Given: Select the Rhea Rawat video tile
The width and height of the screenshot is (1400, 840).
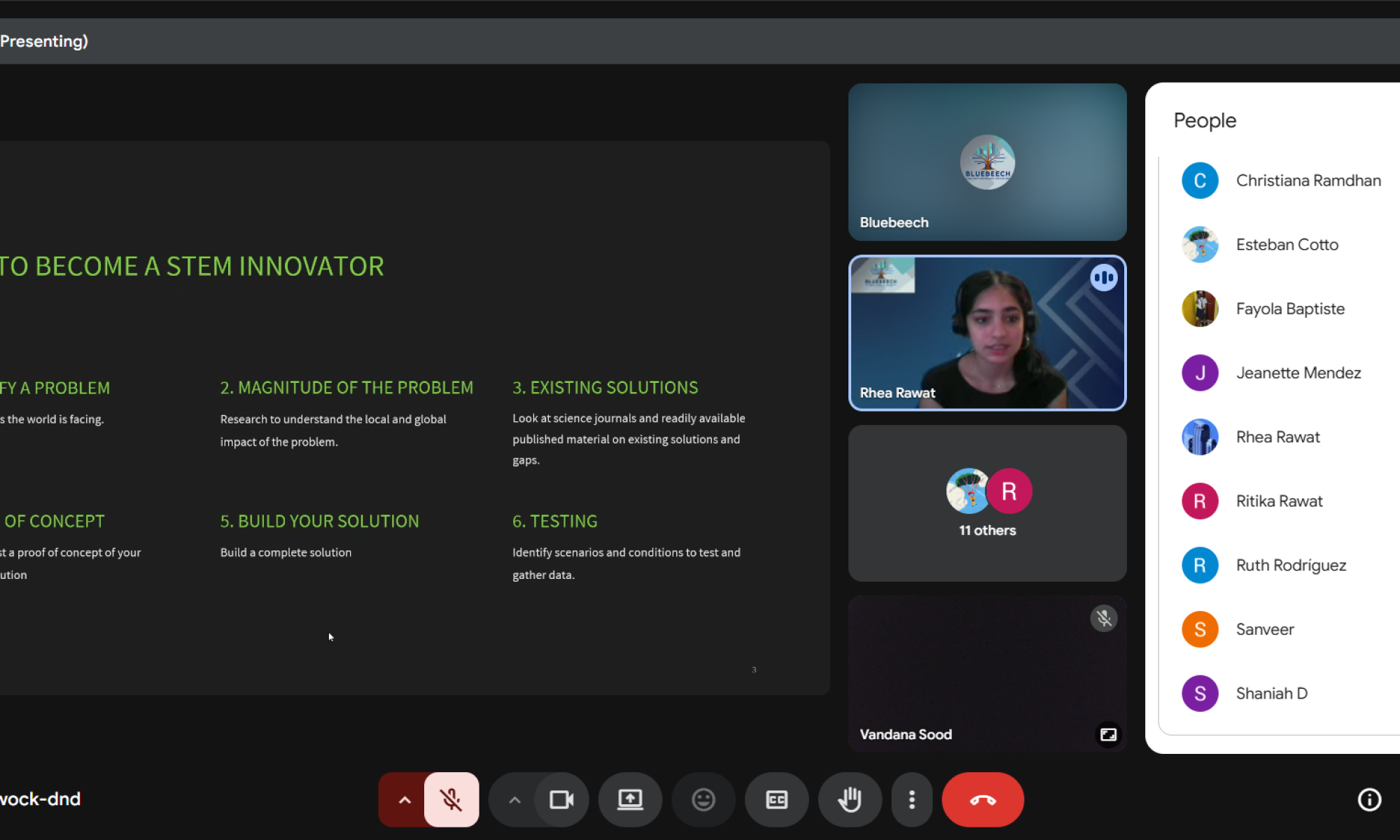Looking at the screenshot, I should pos(987,332).
